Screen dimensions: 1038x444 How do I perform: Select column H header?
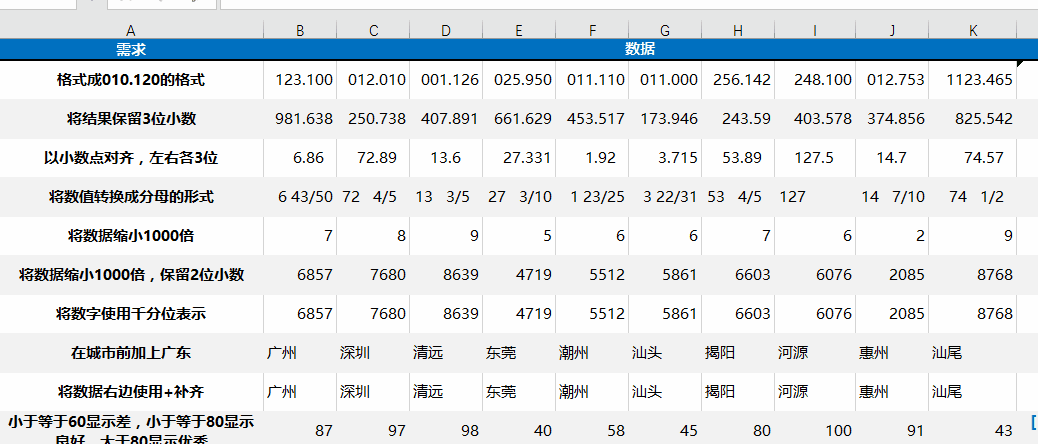coord(738,30)
